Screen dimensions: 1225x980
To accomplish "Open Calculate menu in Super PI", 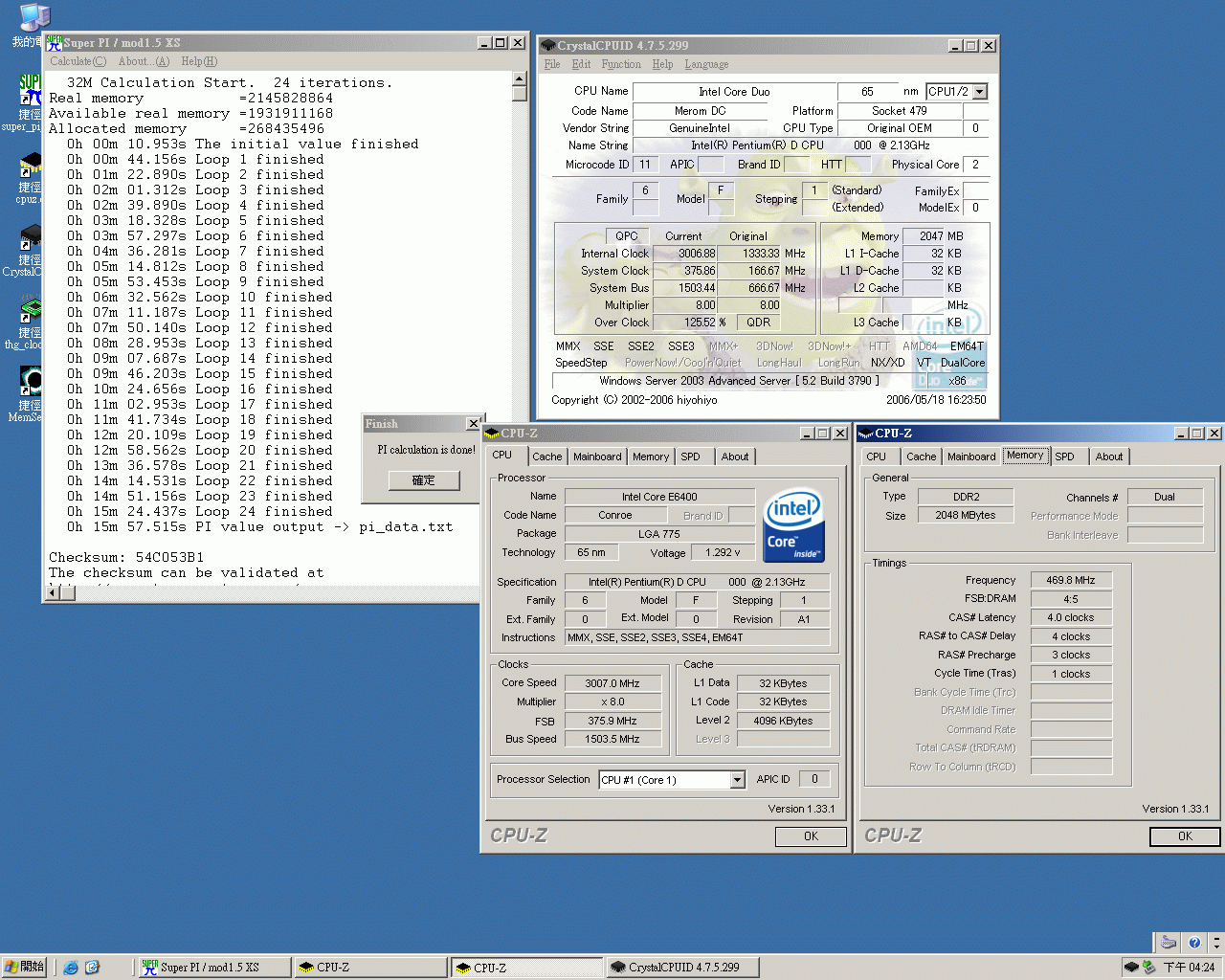I will click(78, 61).
